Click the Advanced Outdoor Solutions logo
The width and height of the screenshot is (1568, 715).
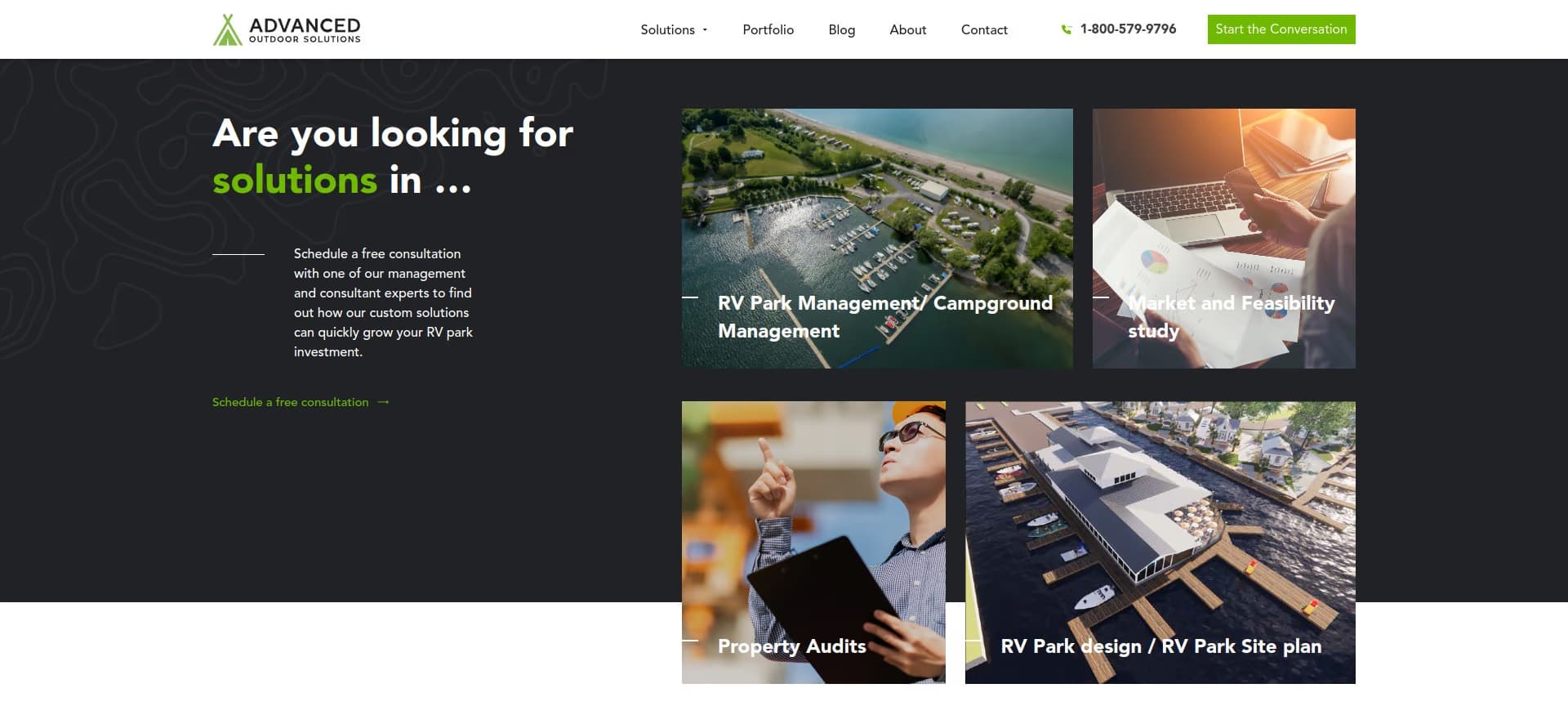pyautogui.click(x=287, y=29)
